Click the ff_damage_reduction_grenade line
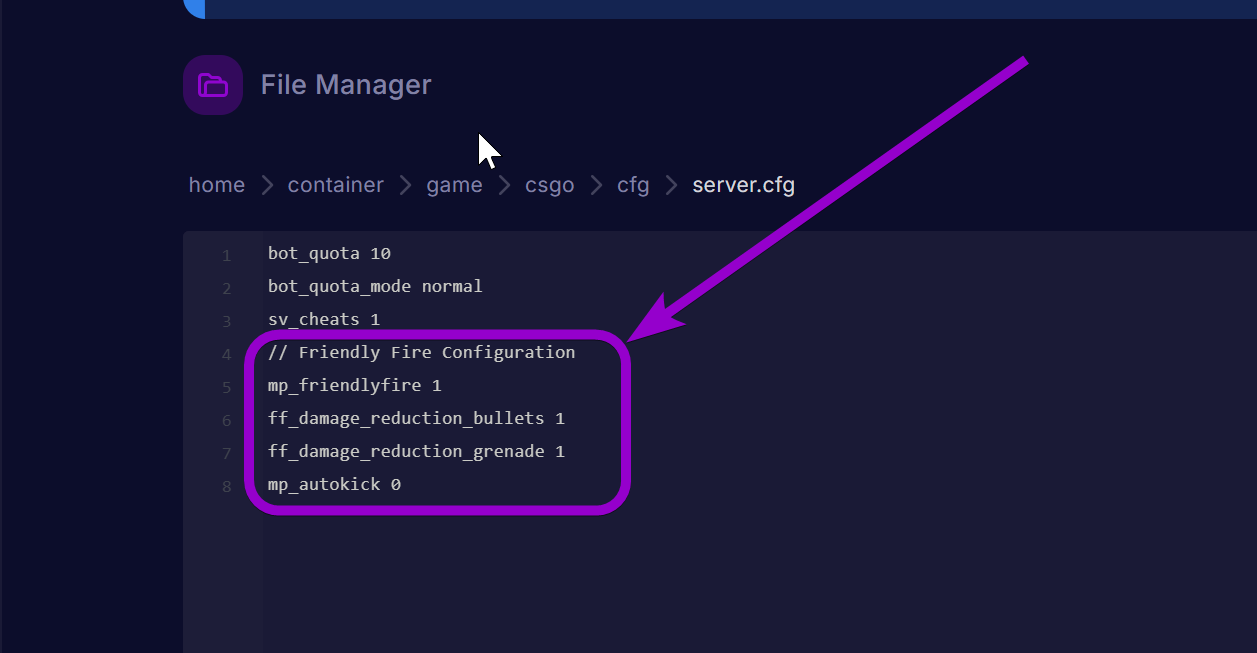Viewport: 1257px width, 653px height. [416, 451]
